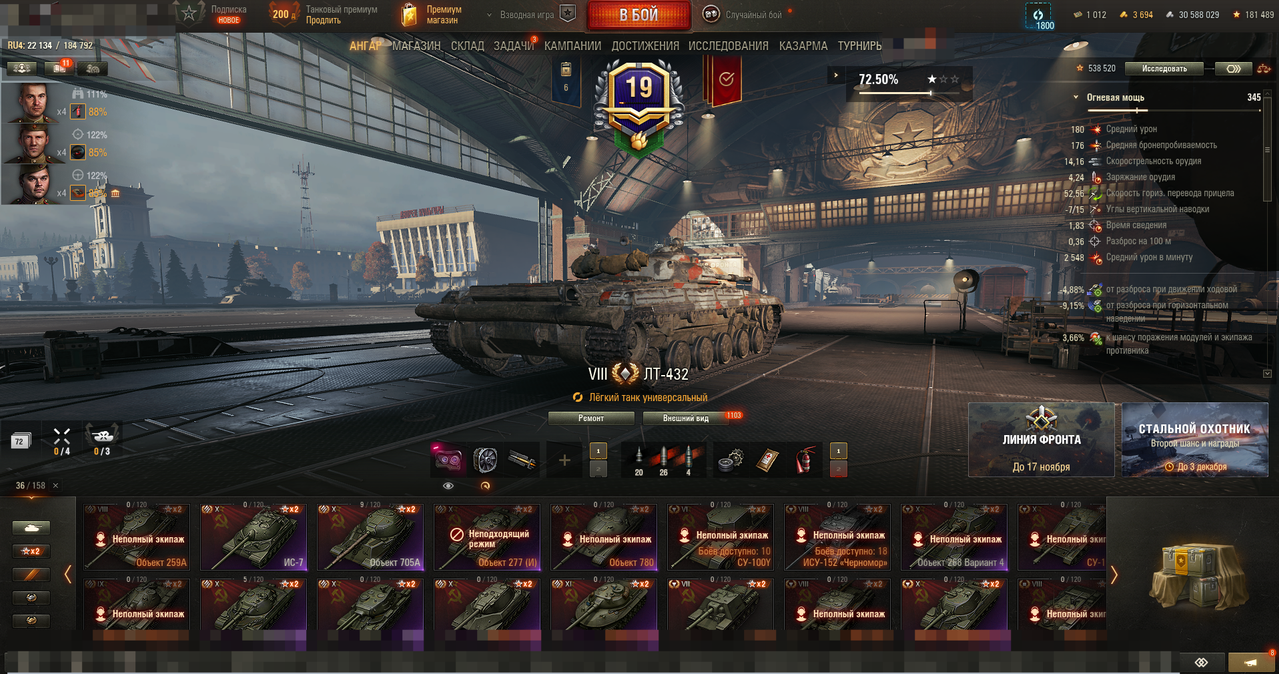The height and width of the screenshot is (674, 1279).
Task: Click the platoon shield icon next to Взводная игра
Action: [568, 14]
